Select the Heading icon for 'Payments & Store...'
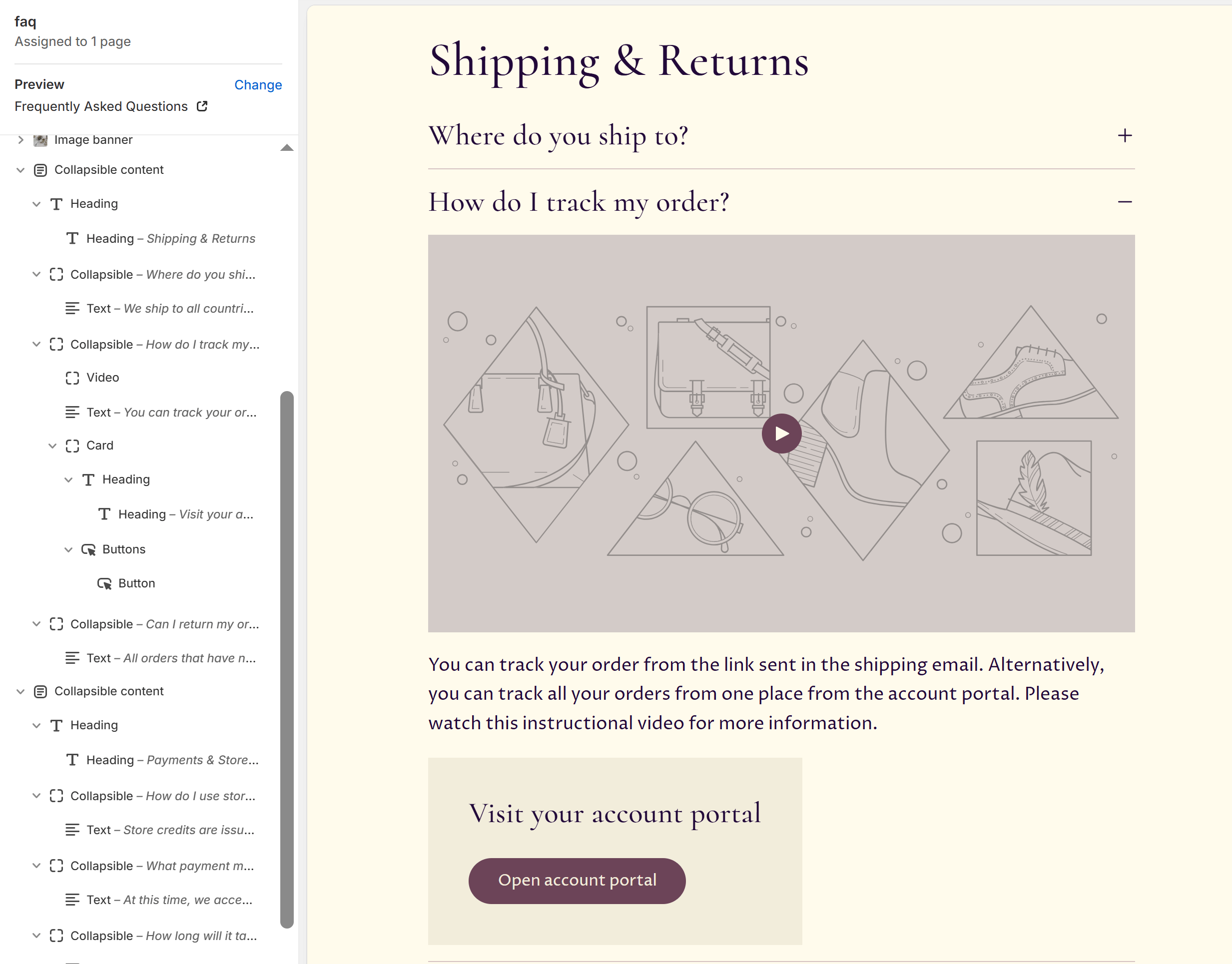 click(x=72, y=760)
